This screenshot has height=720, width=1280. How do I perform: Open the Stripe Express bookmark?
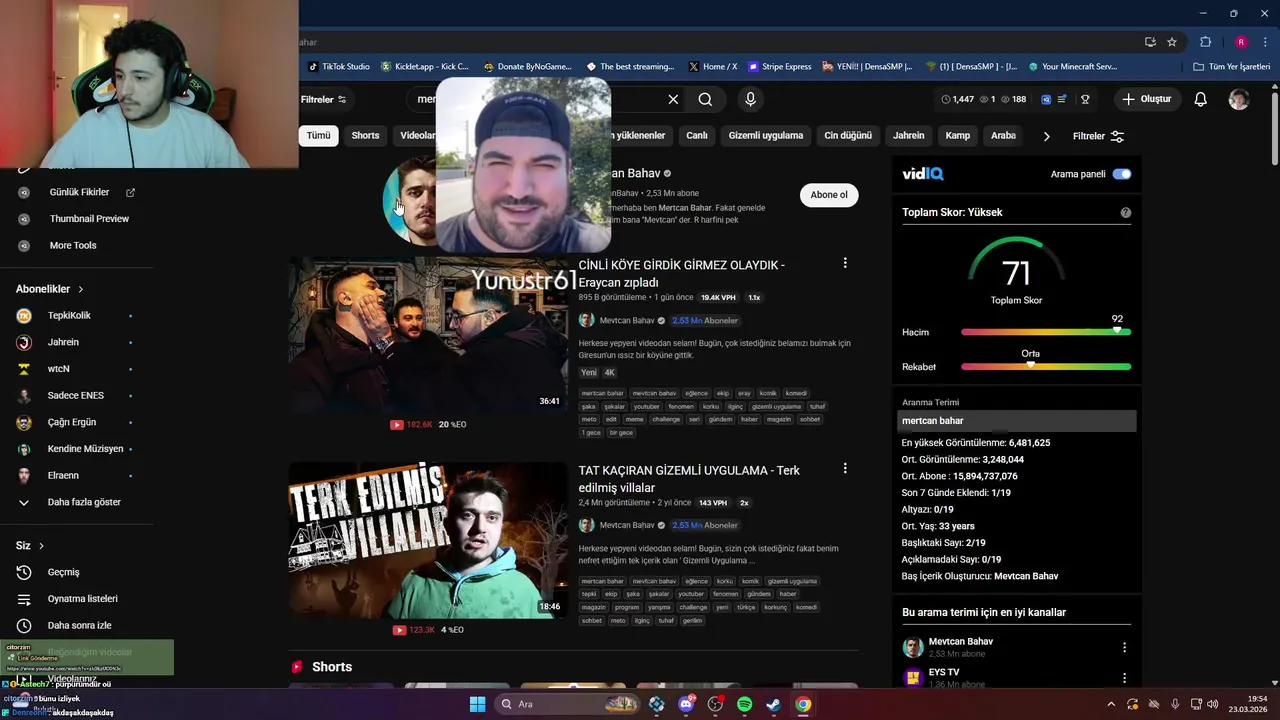pos(780,67)
